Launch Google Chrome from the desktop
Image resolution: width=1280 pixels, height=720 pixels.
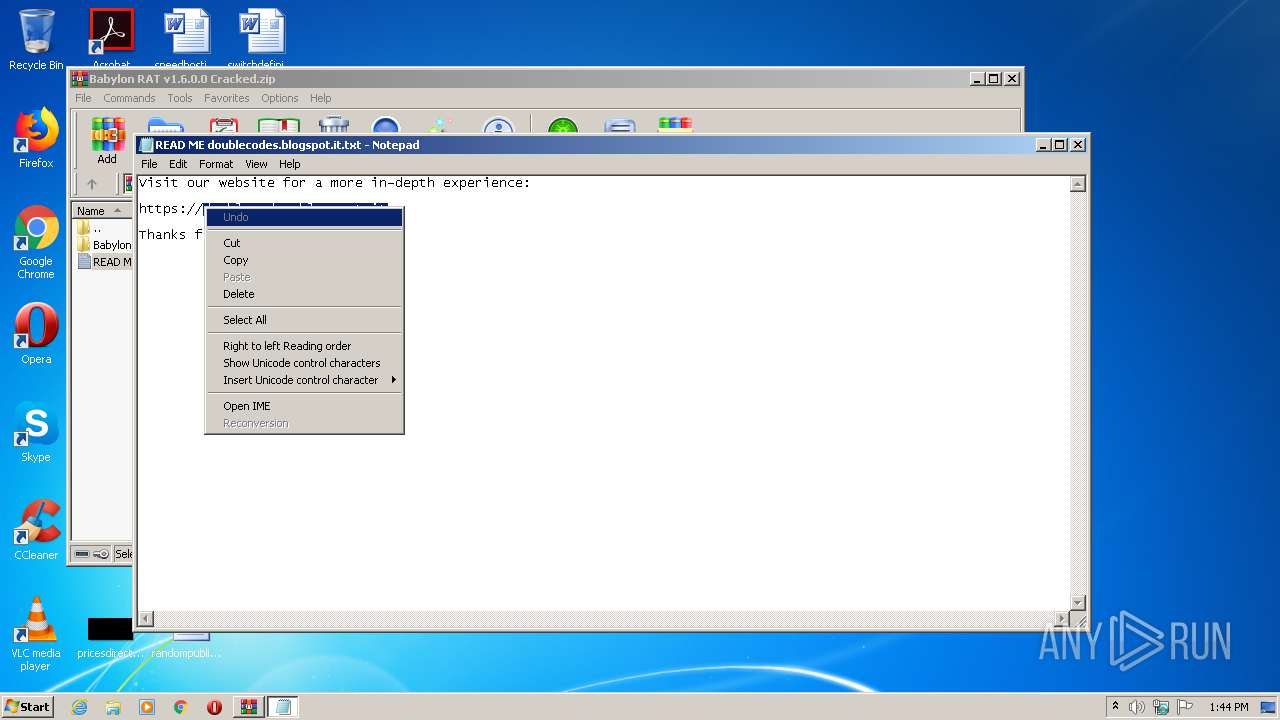[36, 242]
